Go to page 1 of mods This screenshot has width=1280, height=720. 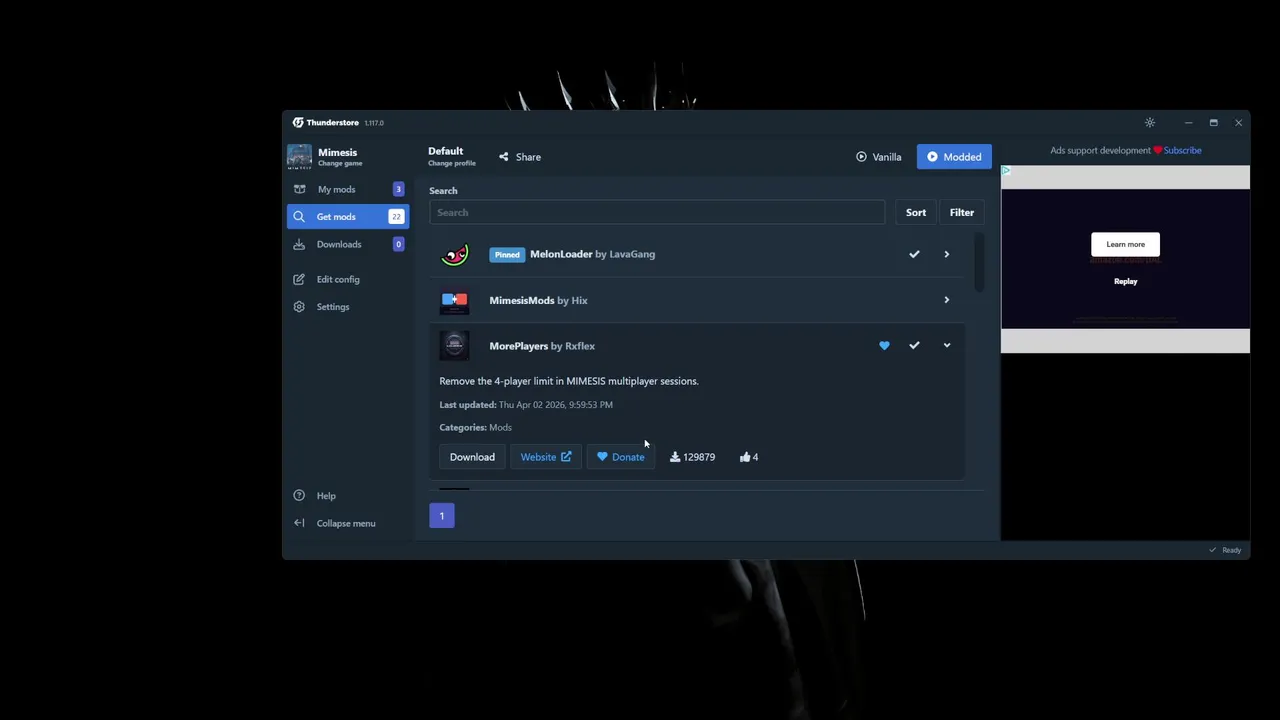click(442, 516)
